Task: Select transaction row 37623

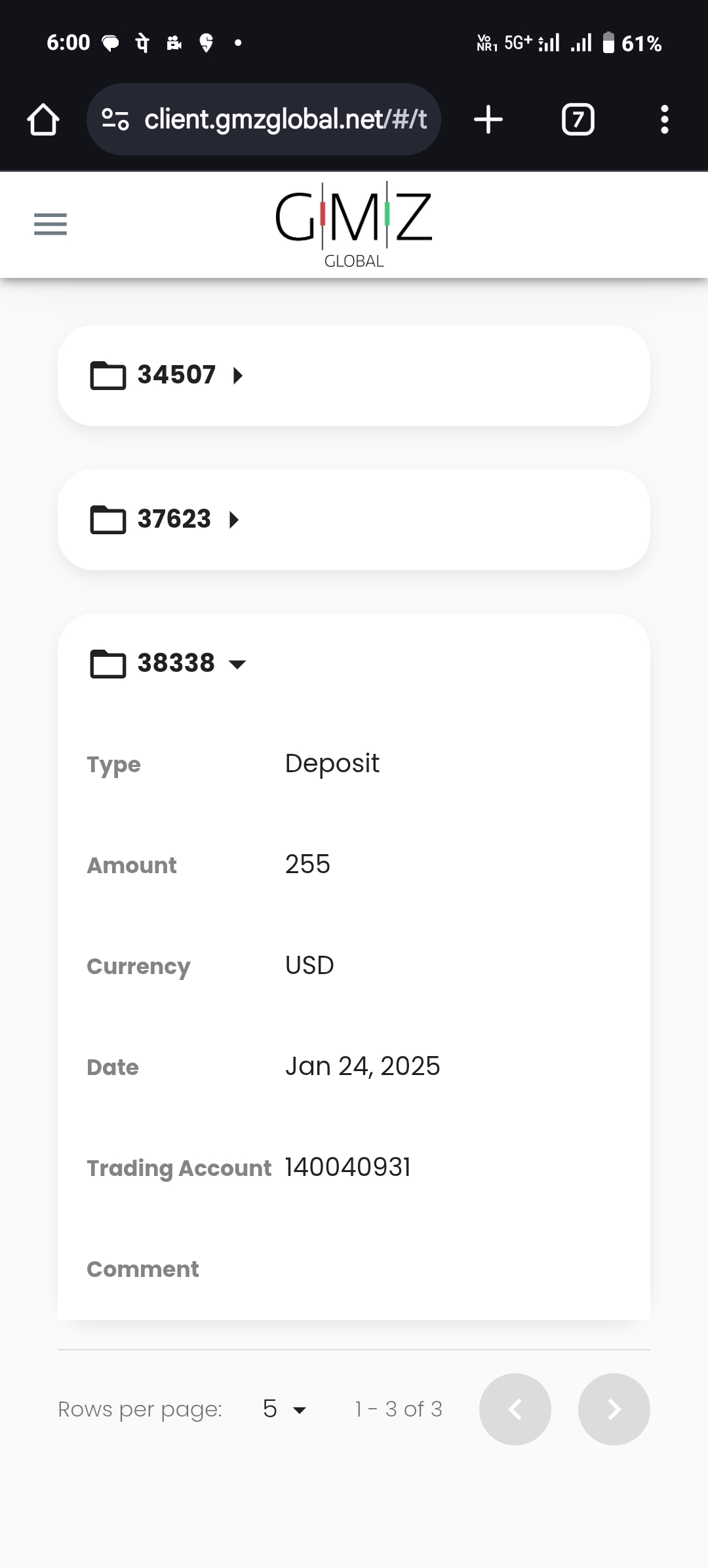Action: click(393, 520)
